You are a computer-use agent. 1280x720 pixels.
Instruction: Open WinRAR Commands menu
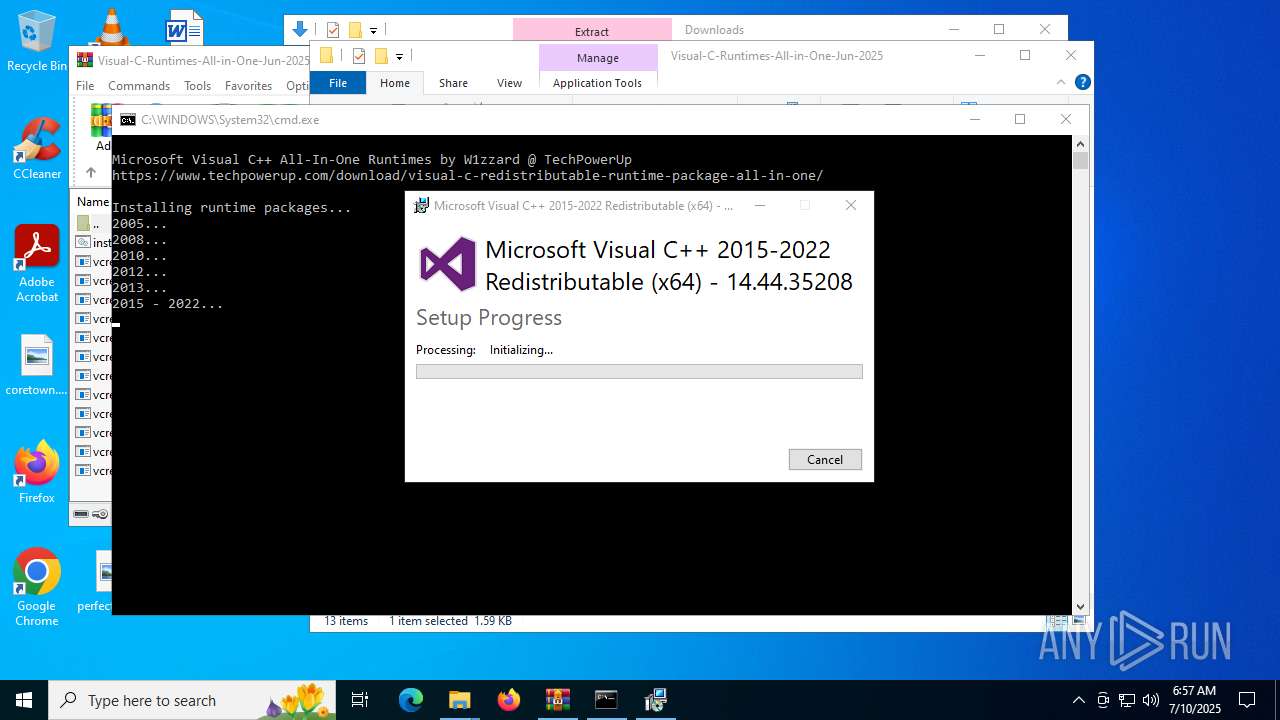139,86
